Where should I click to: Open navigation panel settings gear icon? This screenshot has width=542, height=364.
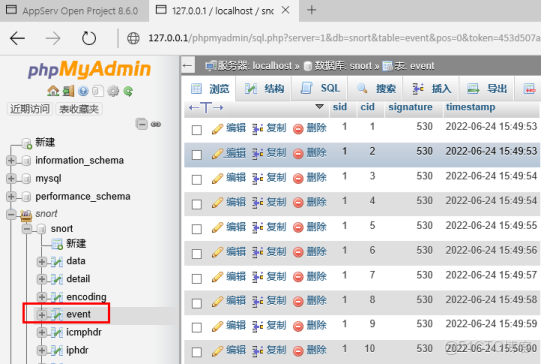coord(113,91)
